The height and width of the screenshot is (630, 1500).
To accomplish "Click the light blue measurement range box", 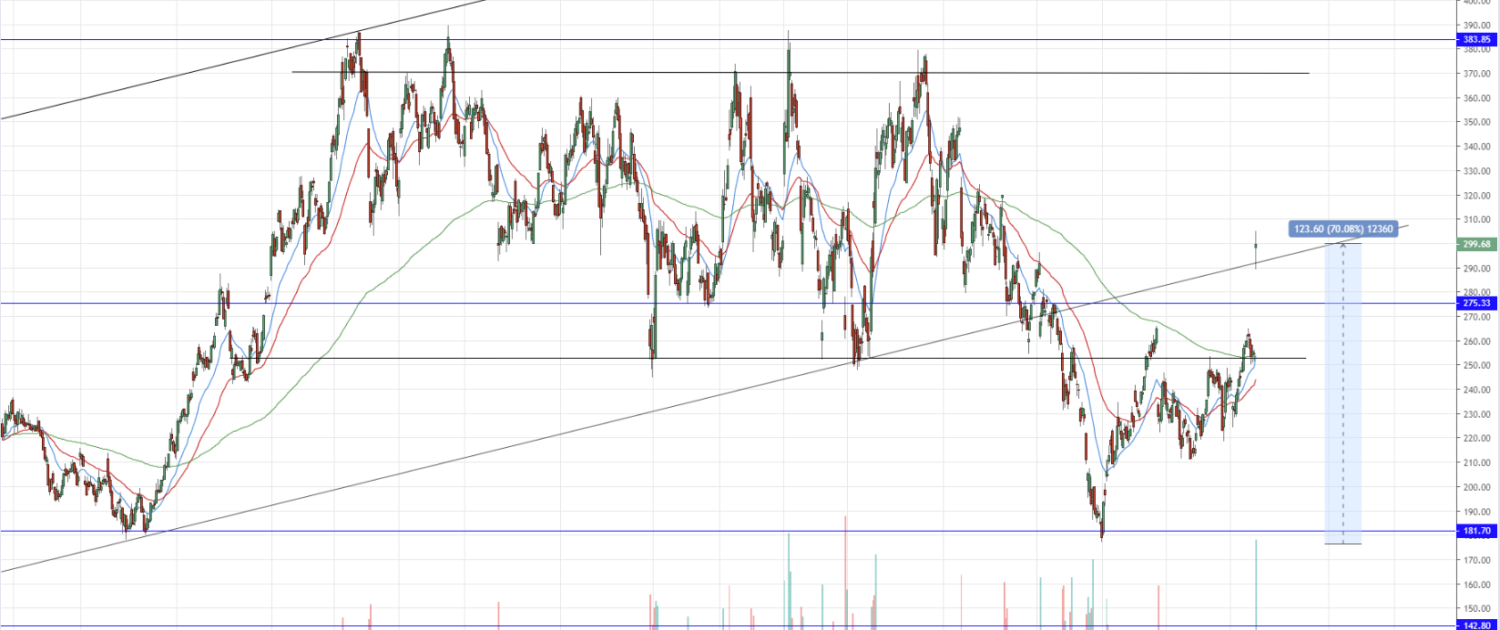I will pyautogui.click(x=1343, y=400).
